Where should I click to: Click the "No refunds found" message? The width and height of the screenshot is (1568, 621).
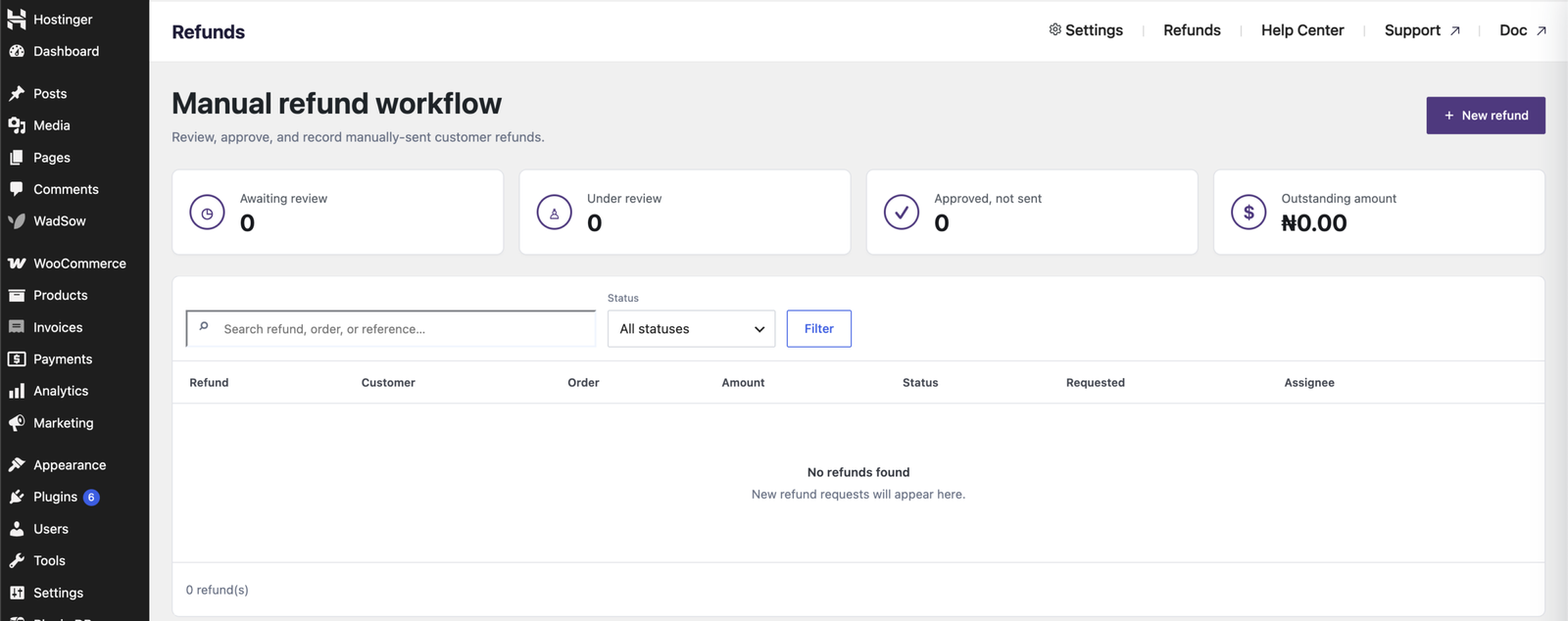coord(858,472)
